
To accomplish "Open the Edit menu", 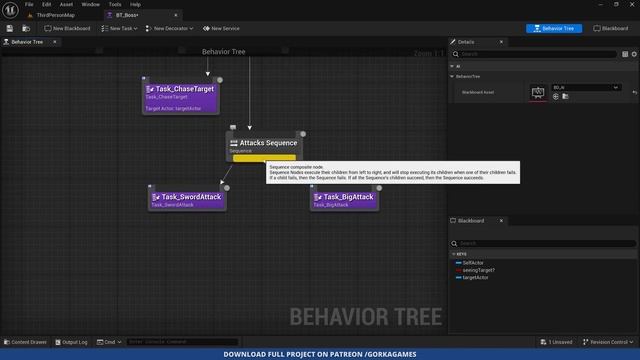I will point(47,4).
